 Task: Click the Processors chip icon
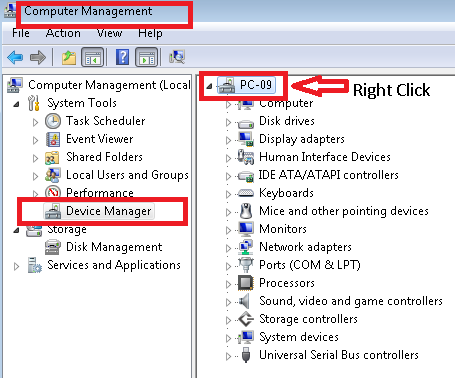(x=246, y=283)
